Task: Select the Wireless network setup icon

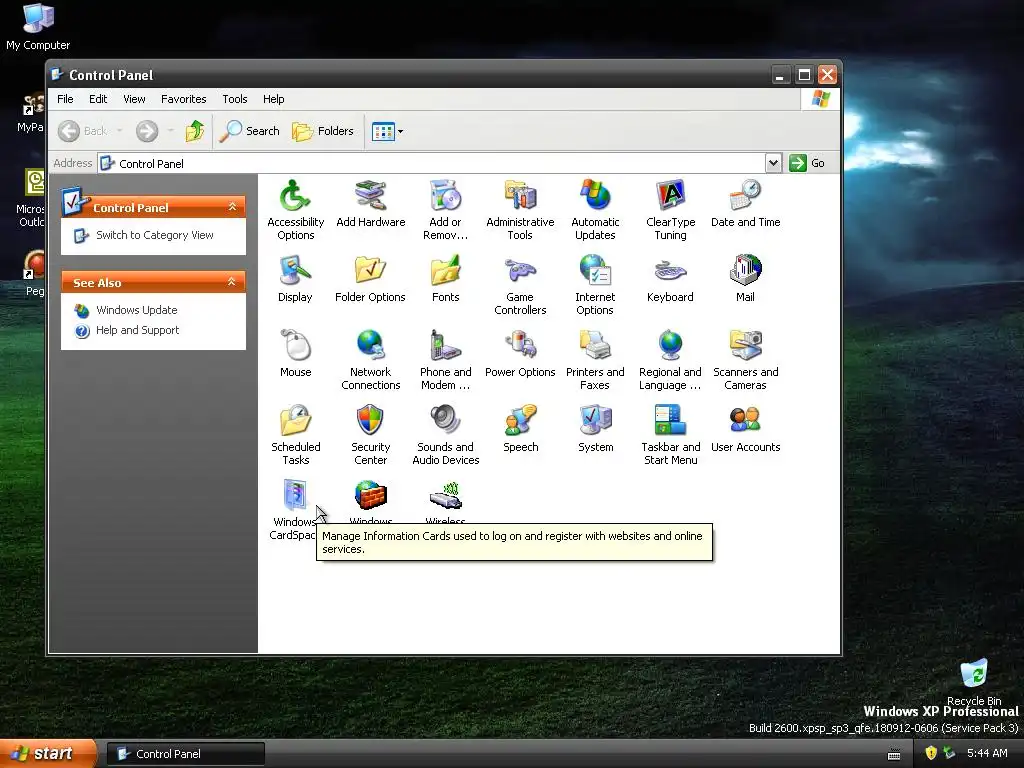Action: tap(445, 496)
